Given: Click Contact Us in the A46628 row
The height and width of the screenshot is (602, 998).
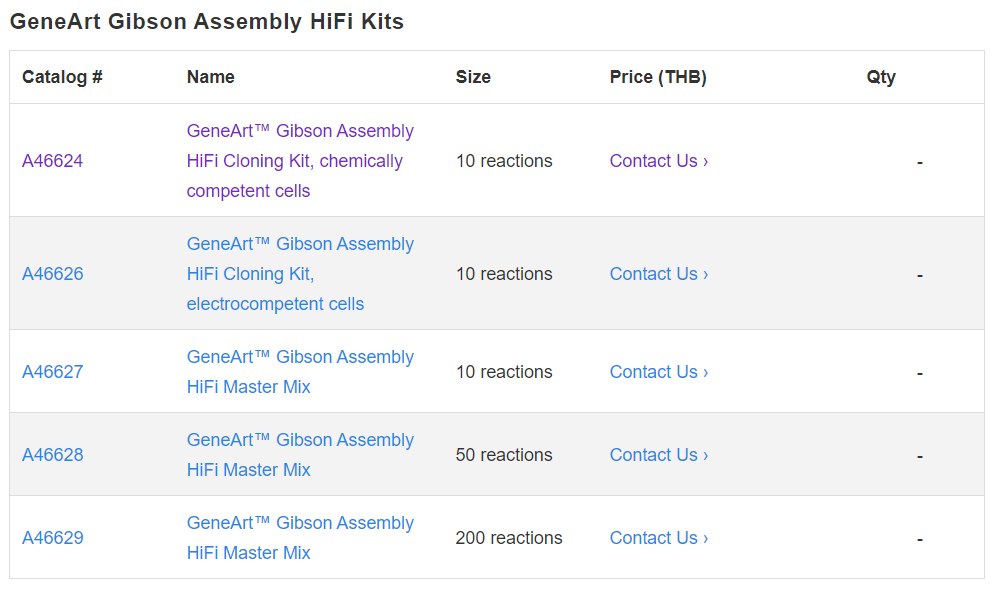Looking at the screenshot, I should tap(659, 455).
